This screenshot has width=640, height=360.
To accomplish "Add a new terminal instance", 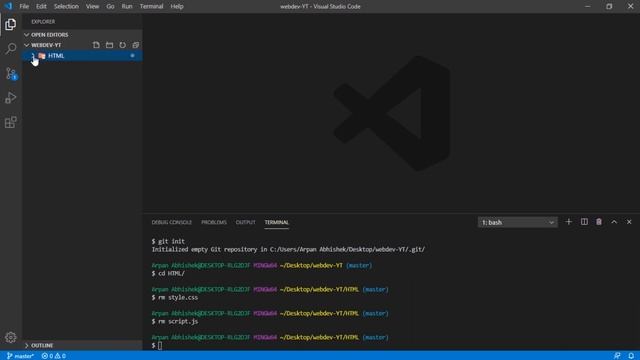I will click(569, 222).
